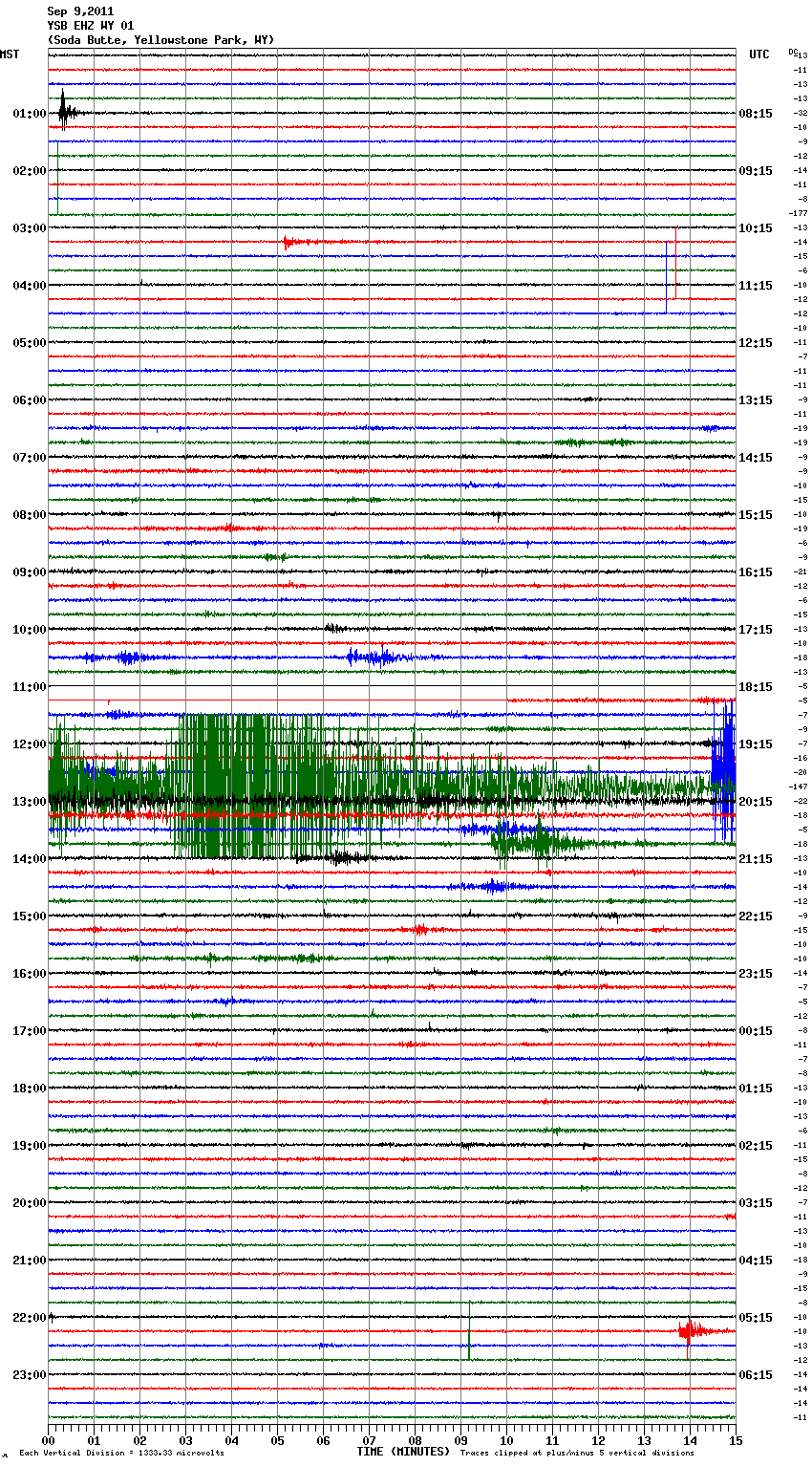Viewport: 812px width, 1466px height.
Task: Click the '00:15' UTC time label
Action: point(756,1031)
